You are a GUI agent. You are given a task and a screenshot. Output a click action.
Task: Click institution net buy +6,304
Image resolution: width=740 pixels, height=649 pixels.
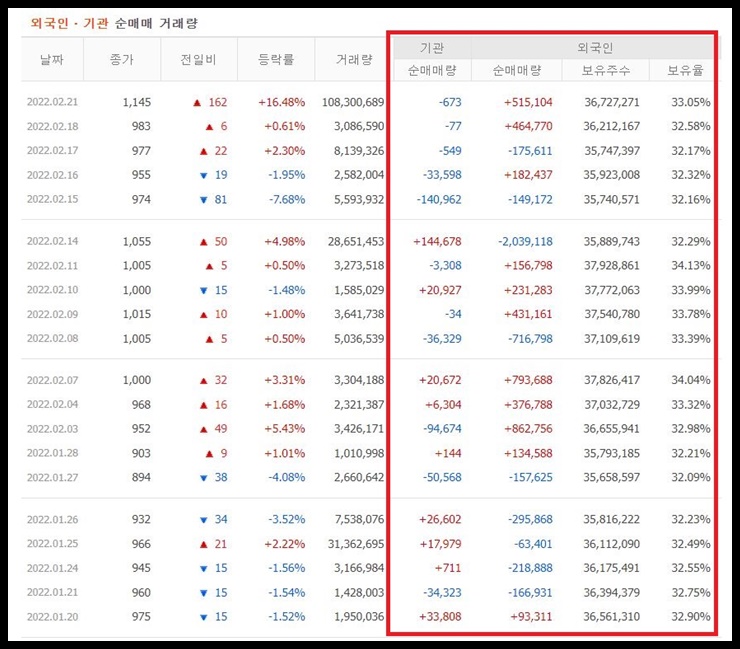click(443, 405)
